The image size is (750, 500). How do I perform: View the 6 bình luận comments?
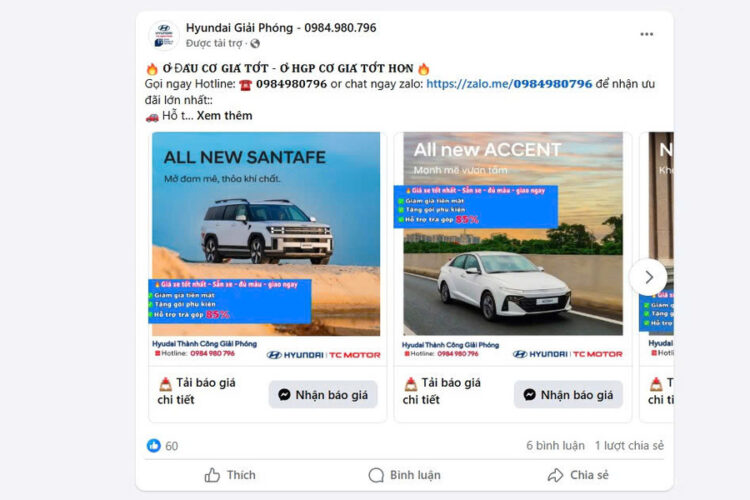(x=555, y=445)
